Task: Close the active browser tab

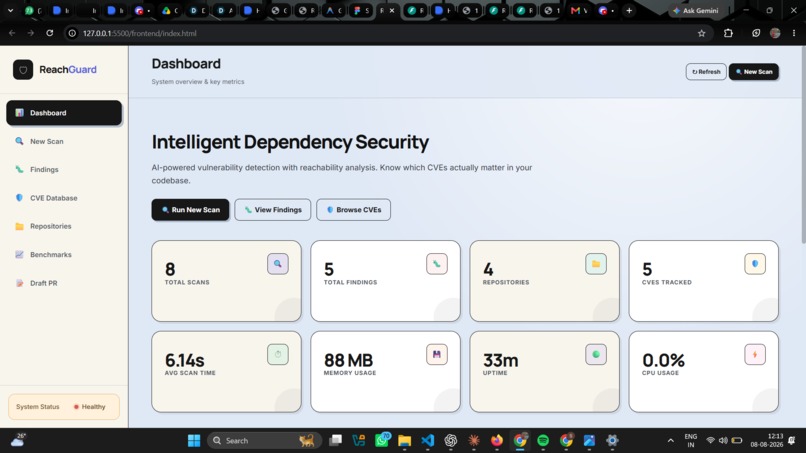Action: point(392,10)
